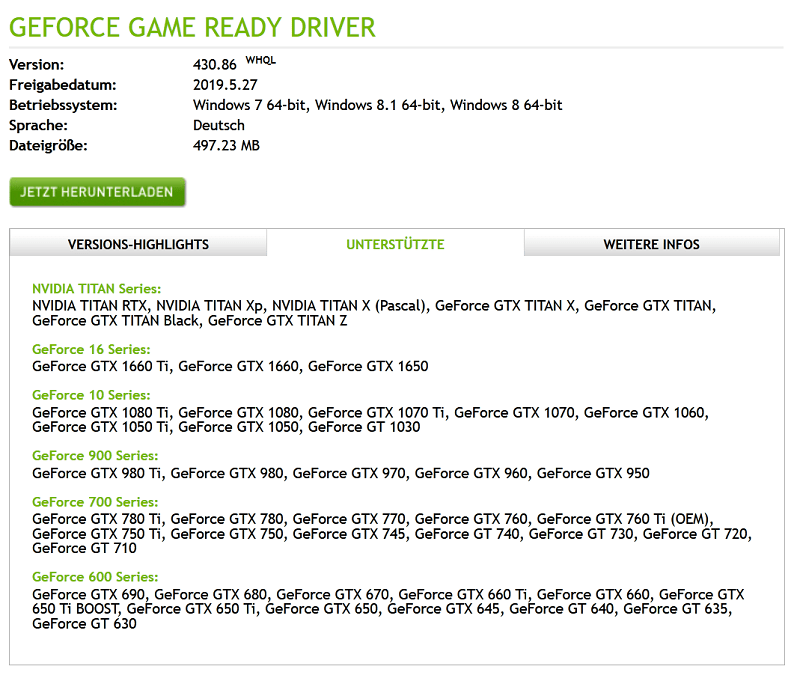Click GeForce GTX 745 entry

tap(349, 534)
